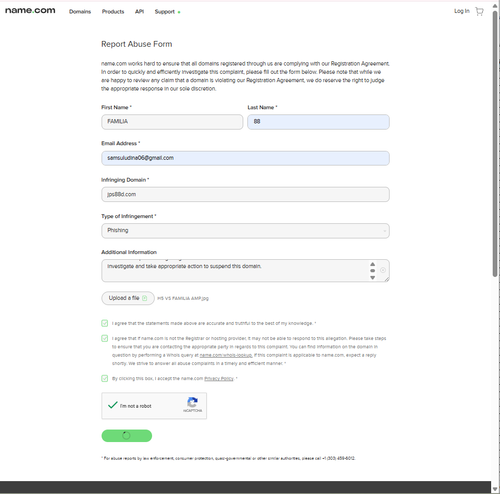Open the Privacy Policy link
The height and width of the screenshot is (494, 500).
[x=219, y=379]
